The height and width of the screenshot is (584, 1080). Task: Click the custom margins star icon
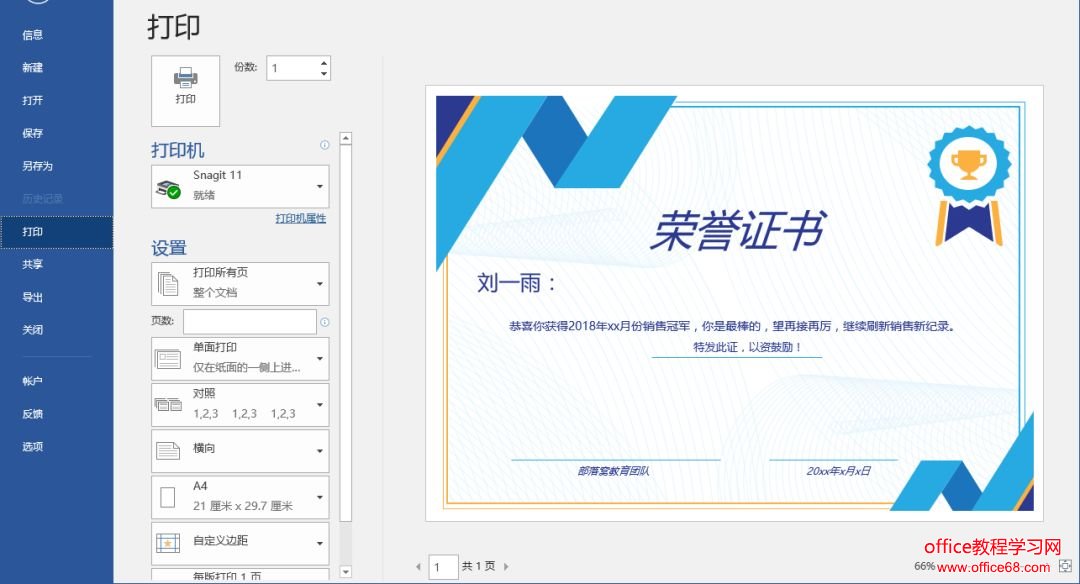coord(168,543)
